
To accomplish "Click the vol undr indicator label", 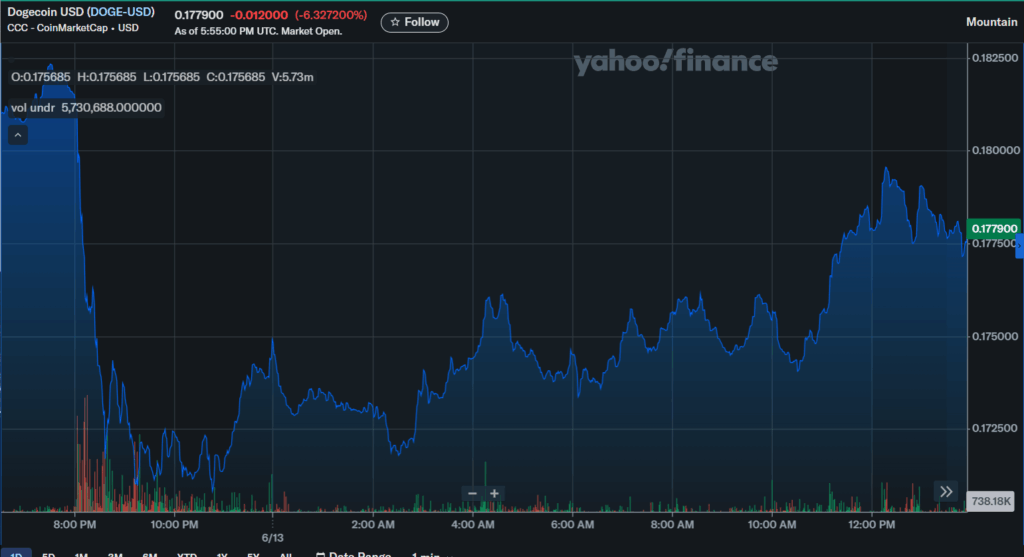I will (x=33, y=108).
